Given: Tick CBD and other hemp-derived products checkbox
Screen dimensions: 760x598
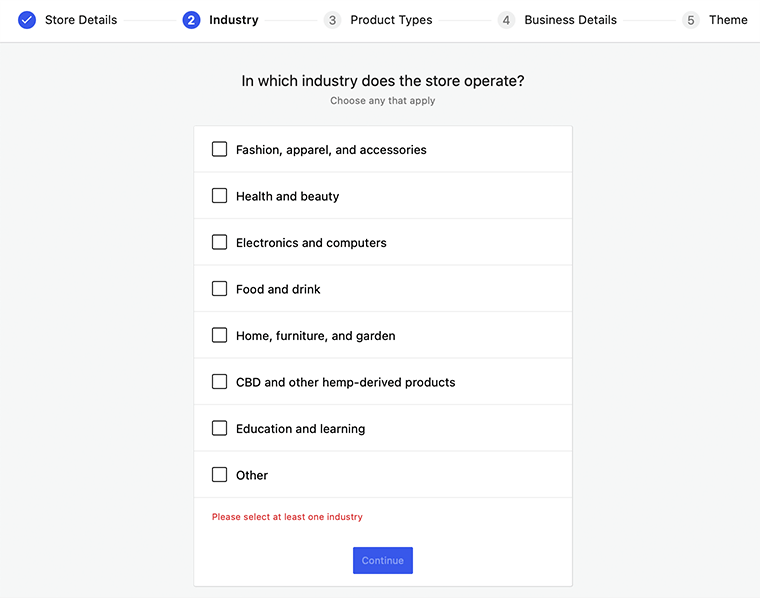Looking at the screenshot, I should (219, 382).
